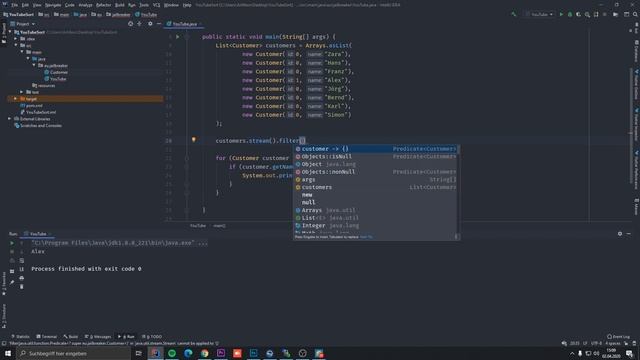Toggle the tool window quick-access icon in status bar
The image size is (640, 360).
tap(4, 343)
